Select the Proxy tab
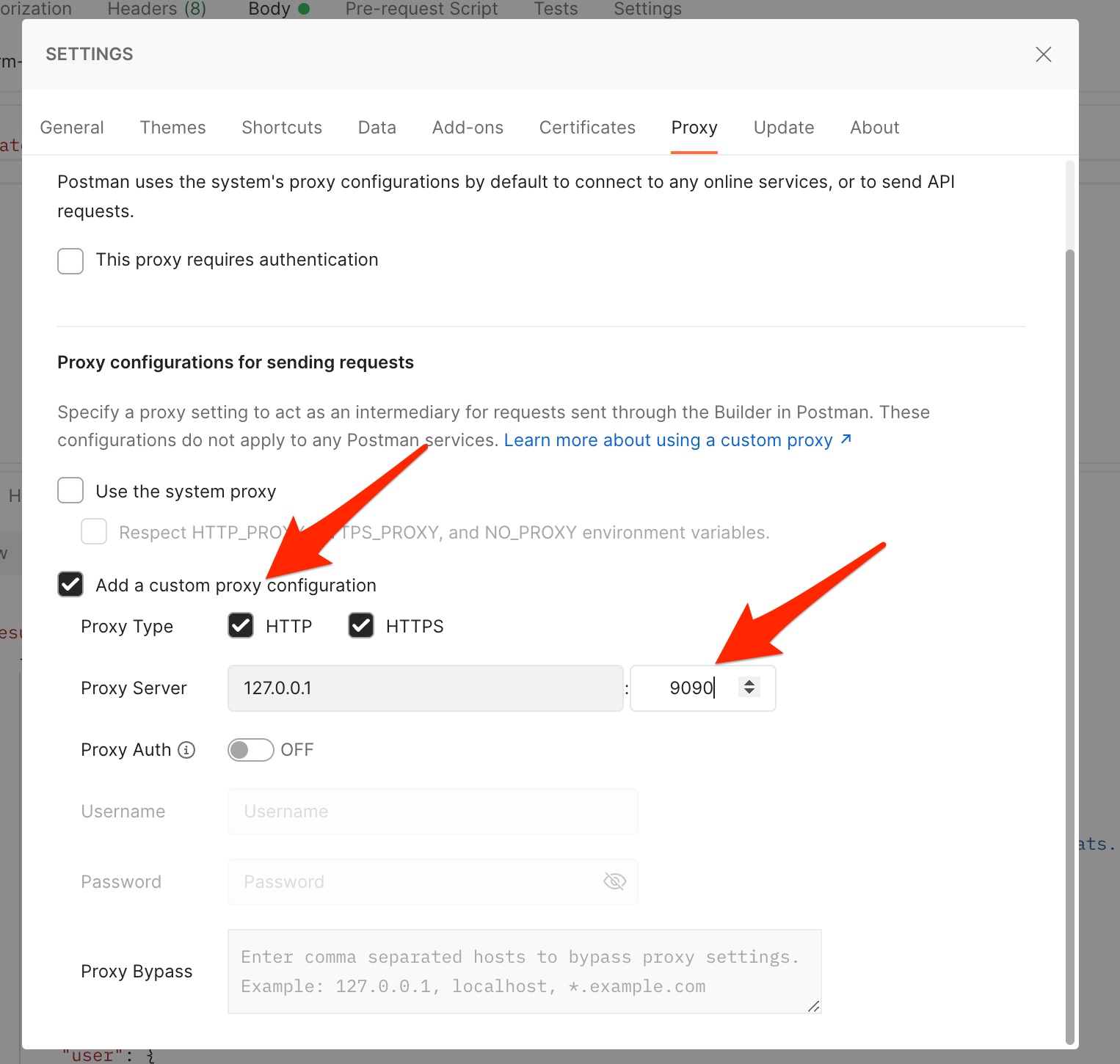 [x=694, y=128]
